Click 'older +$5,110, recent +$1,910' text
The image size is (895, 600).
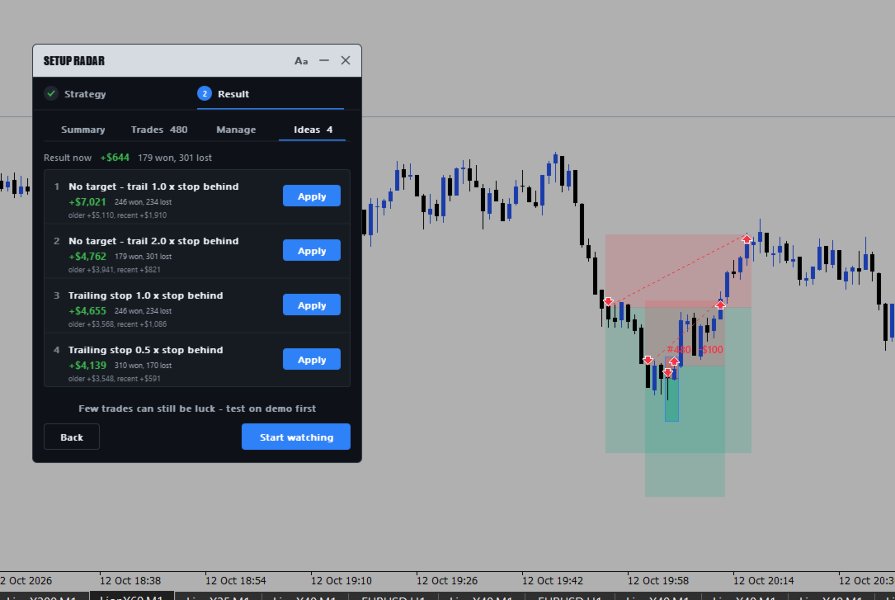click(x=118, y=215)
